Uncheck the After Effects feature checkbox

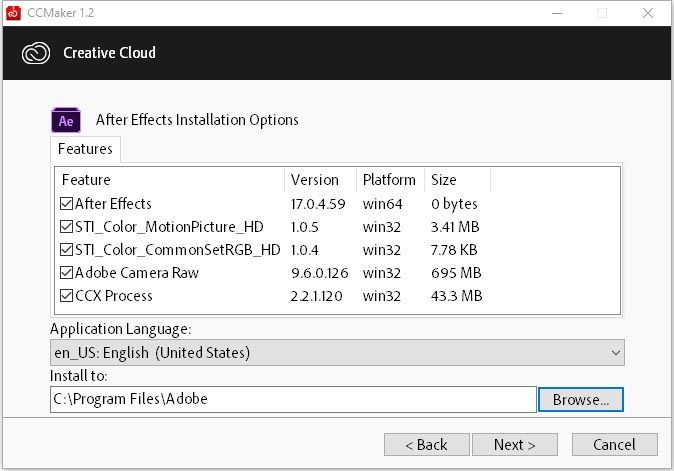[x=67, y=205]
